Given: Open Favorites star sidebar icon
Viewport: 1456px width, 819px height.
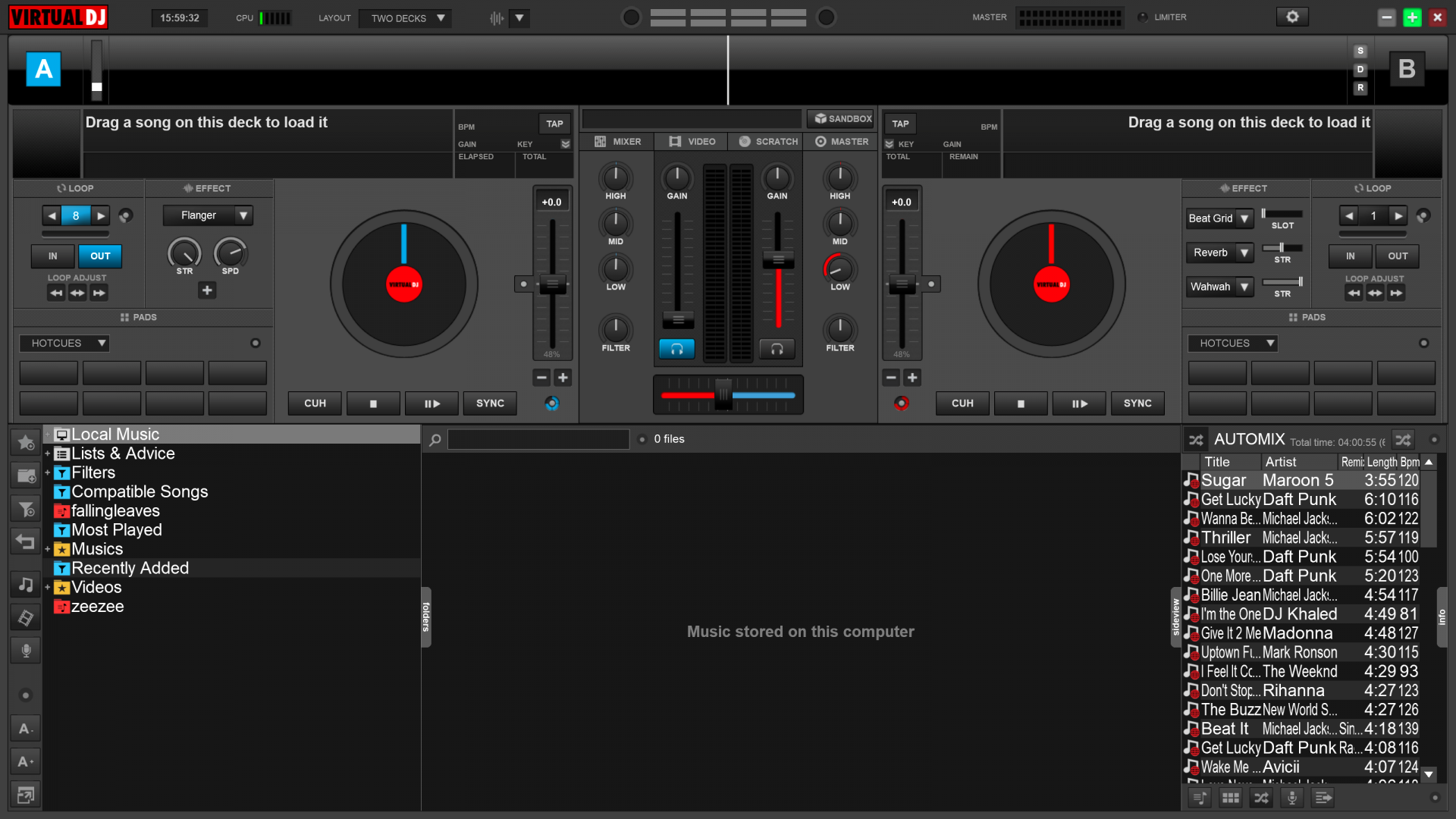Looking at the screenshot, I should (26, 442).
